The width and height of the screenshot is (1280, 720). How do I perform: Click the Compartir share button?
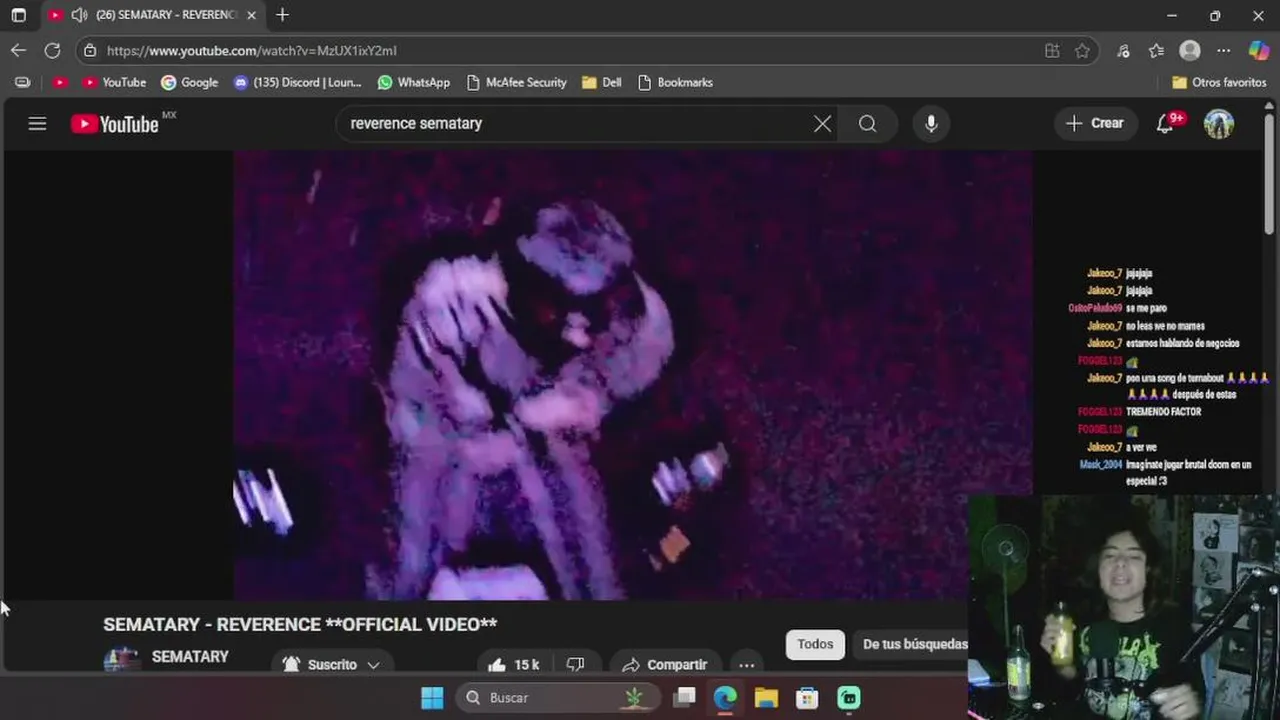tap(664, 665)
